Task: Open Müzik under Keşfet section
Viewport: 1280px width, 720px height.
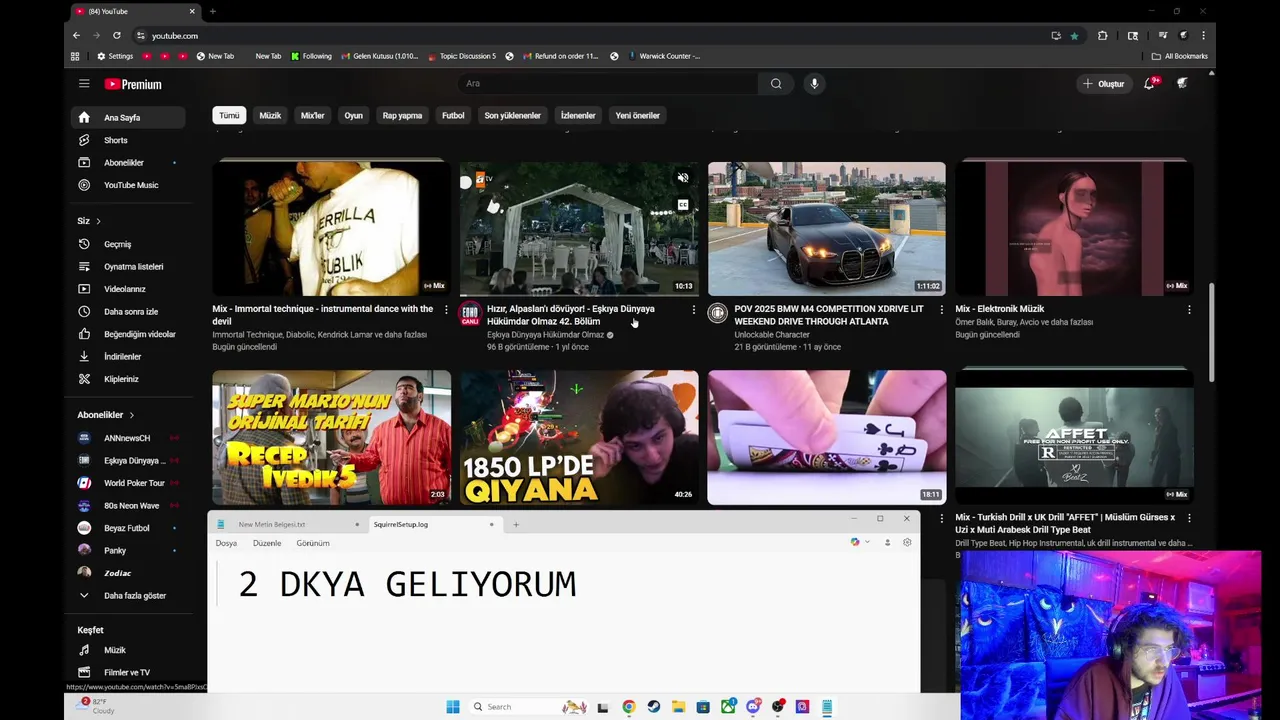Action: (128, 650)
